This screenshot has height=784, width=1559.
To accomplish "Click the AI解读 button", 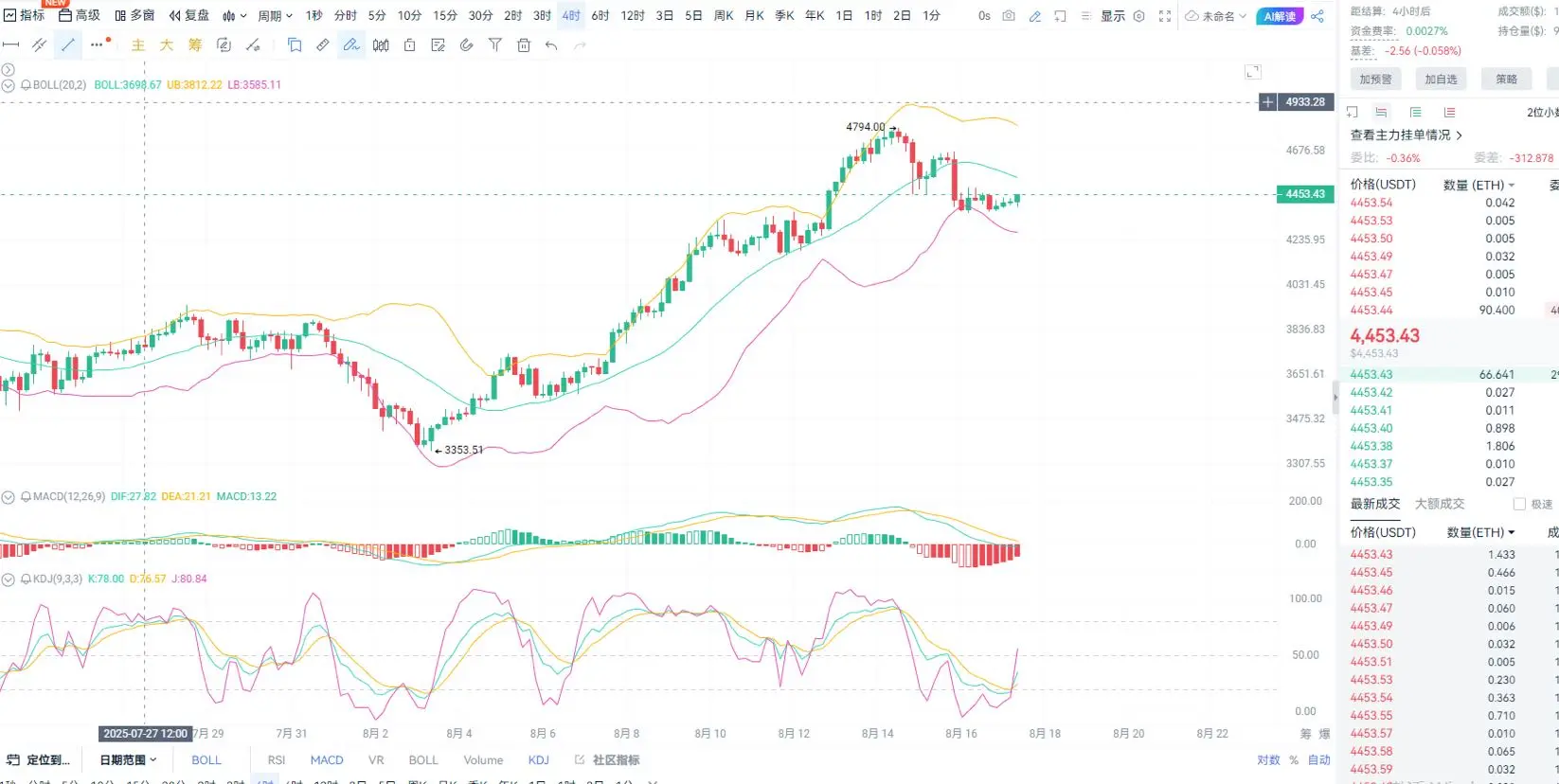I will pyautogui.click(x=1280, y=16).
